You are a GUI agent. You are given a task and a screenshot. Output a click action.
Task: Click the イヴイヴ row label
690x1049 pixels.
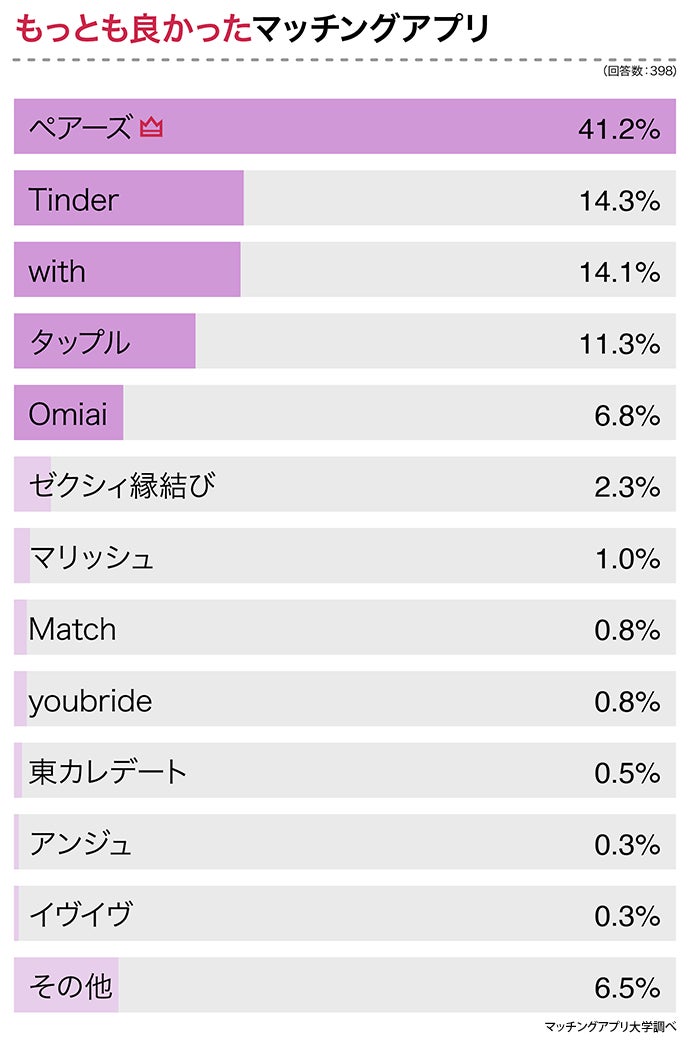tap(81, 914)
